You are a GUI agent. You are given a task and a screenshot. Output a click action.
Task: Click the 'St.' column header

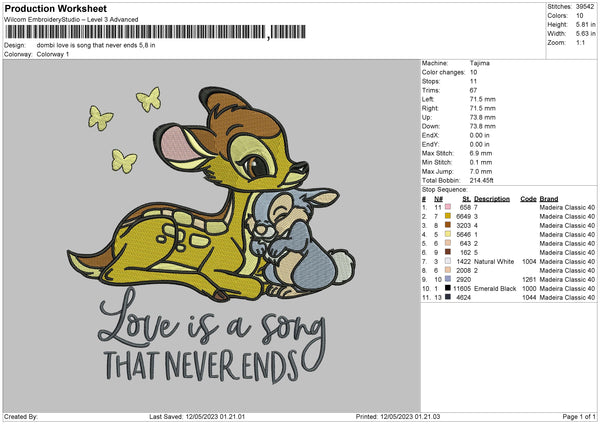(x=466, y=199)
